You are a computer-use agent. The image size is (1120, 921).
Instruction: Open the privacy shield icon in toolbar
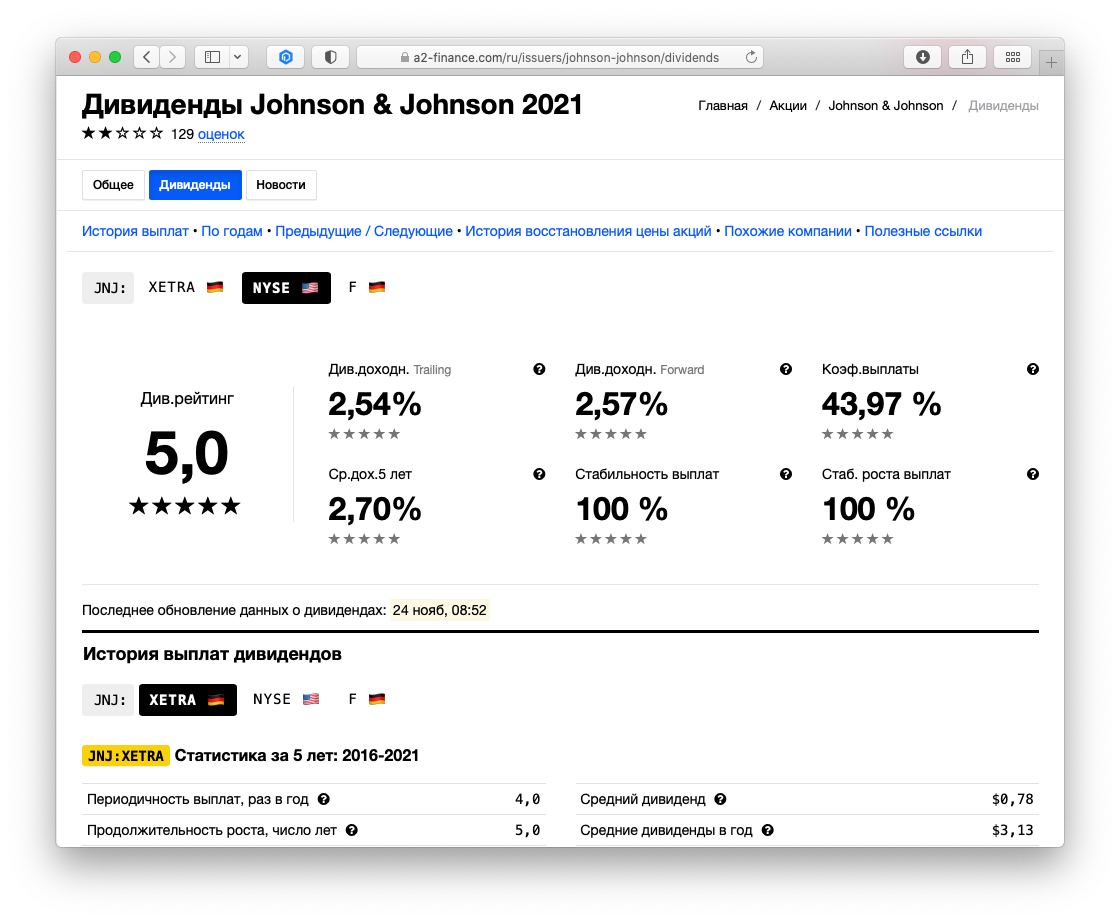pyautogui.click(x=331, y=57)
